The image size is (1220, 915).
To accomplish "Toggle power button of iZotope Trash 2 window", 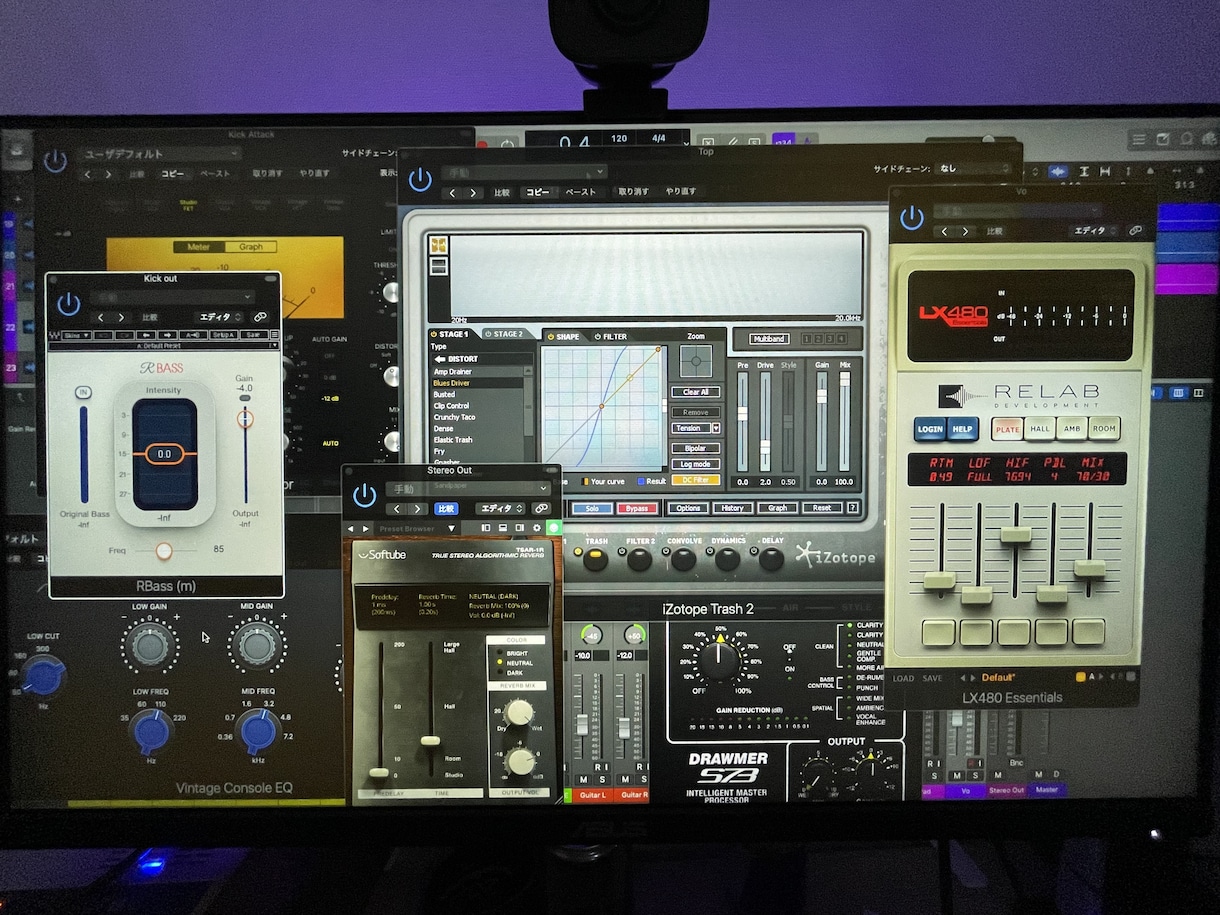I will [420, 180].
